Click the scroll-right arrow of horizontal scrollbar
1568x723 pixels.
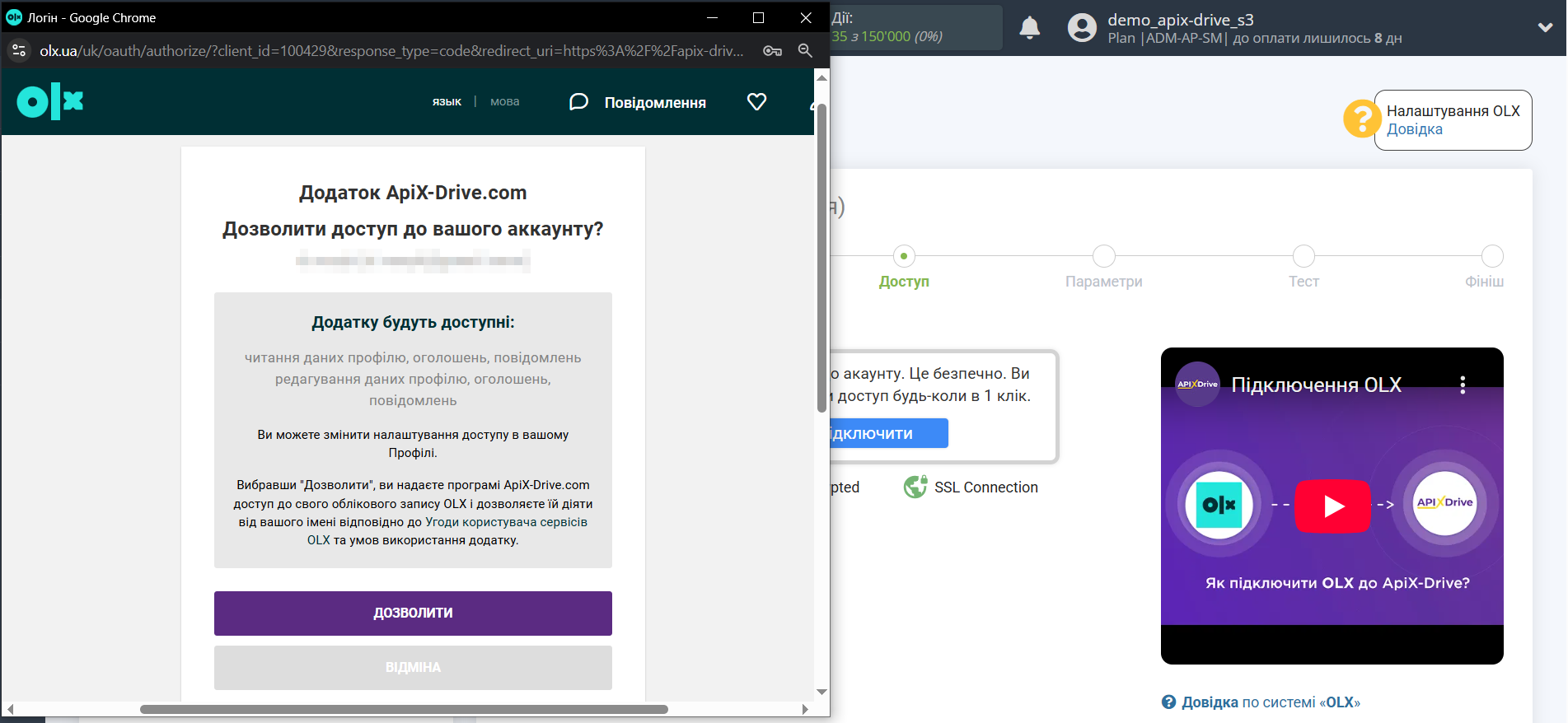pyautogui.click(x=806, y=709)
